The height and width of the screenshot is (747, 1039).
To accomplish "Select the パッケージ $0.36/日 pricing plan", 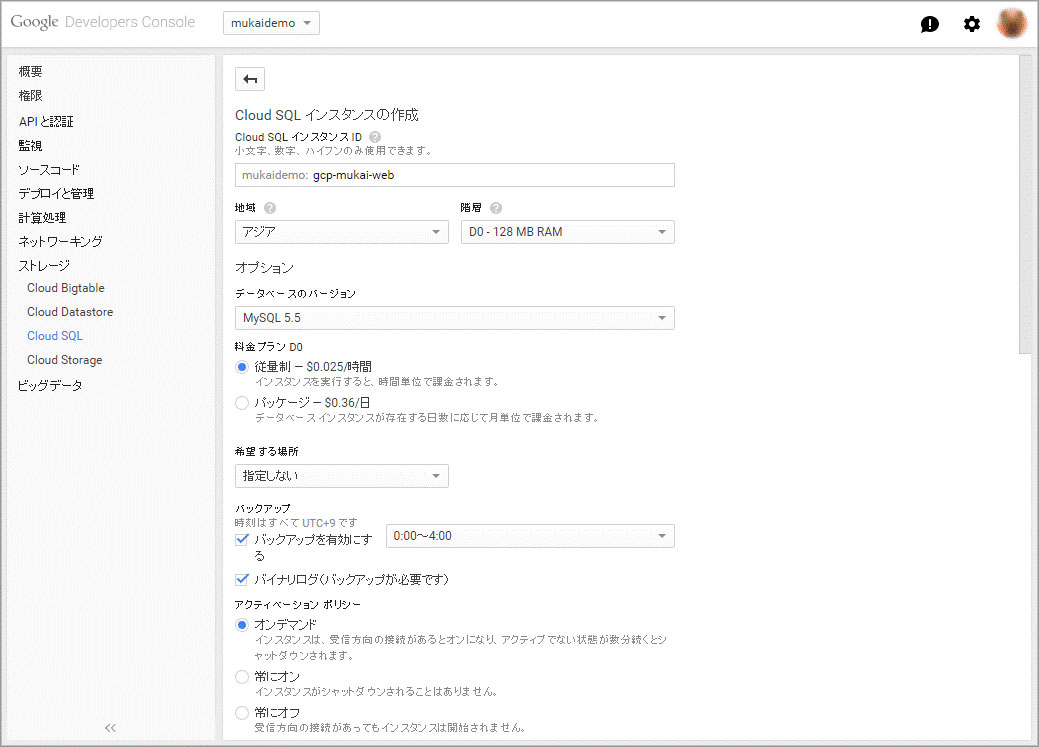I will 242,402.
